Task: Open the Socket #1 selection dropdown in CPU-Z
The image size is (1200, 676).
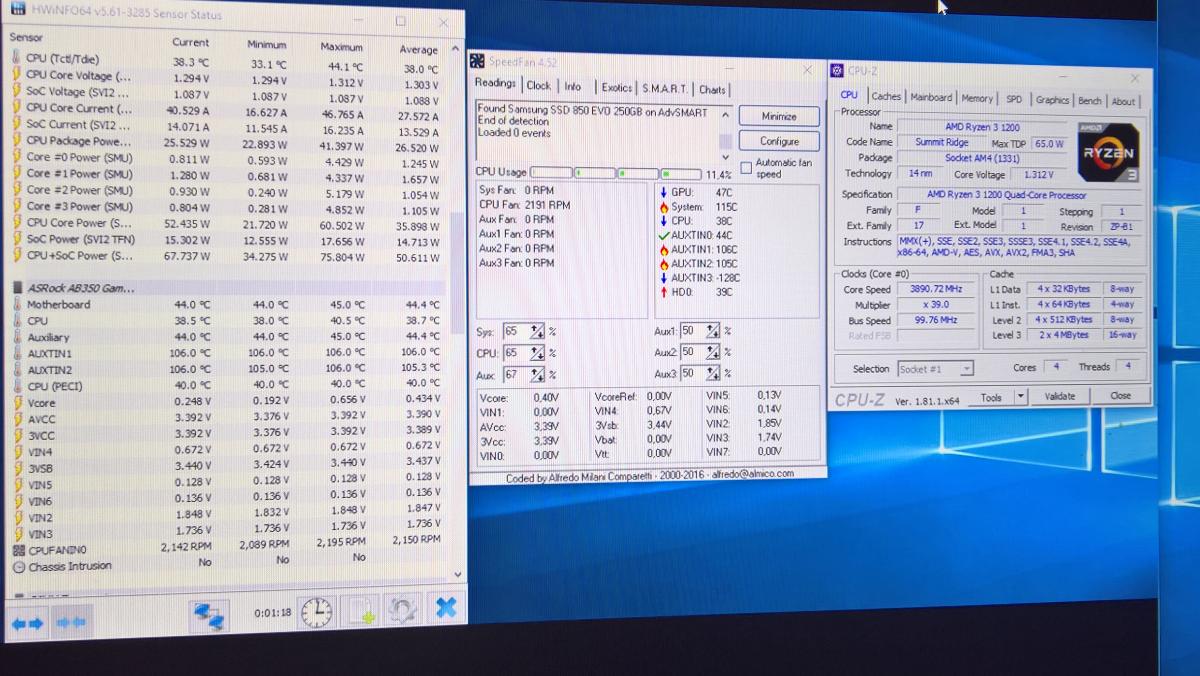Action: click(966, 368)
